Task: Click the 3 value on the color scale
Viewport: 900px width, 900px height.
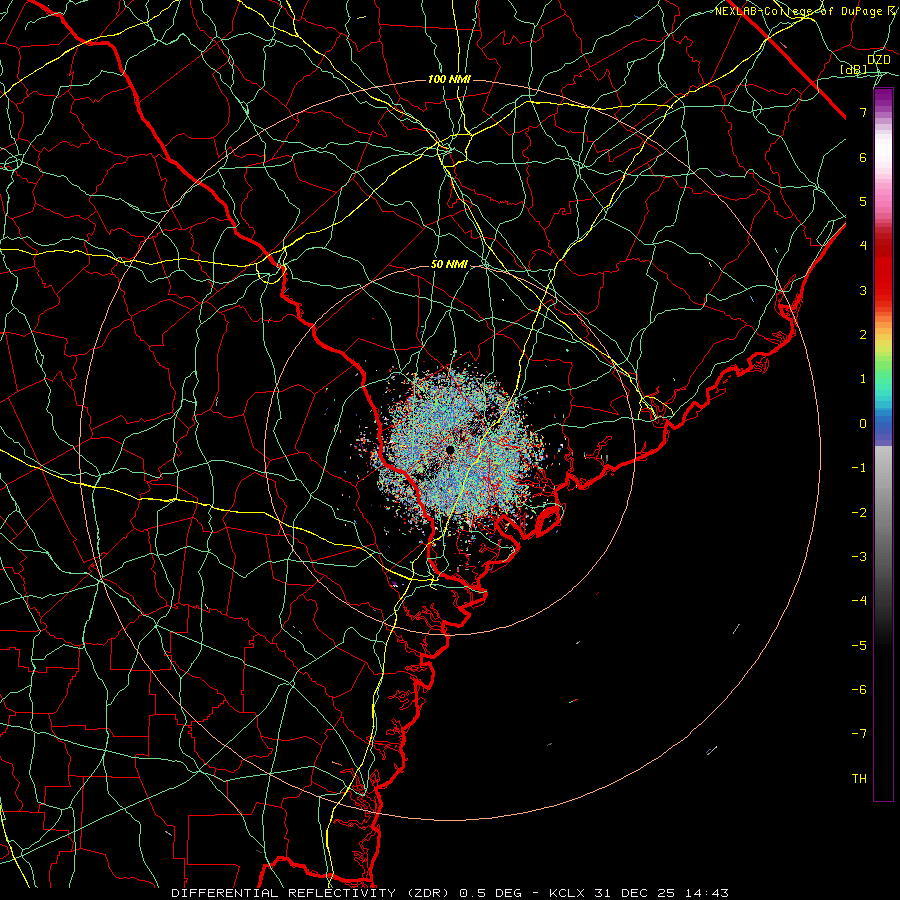Action: point(863,290)
